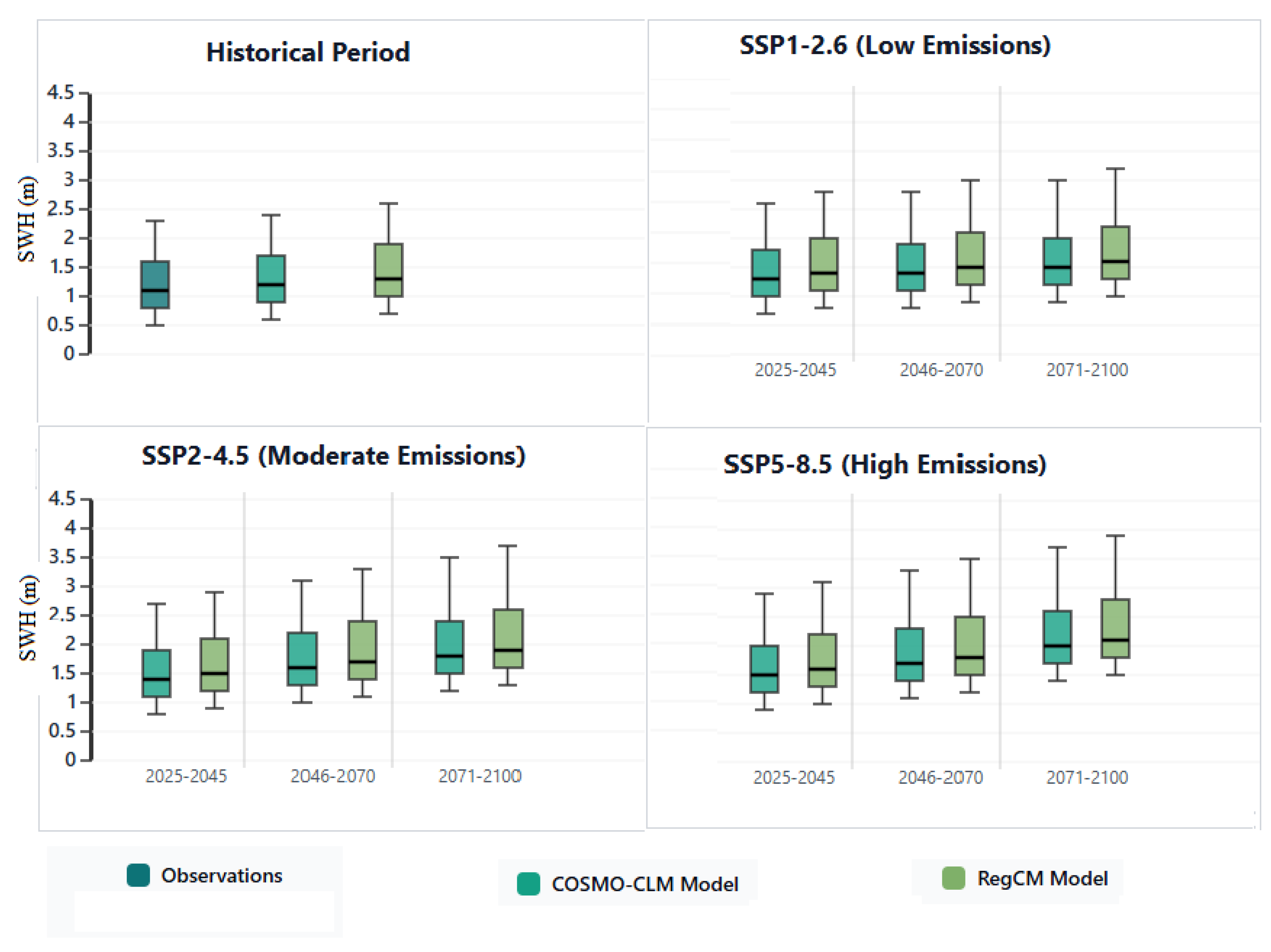Screen dimensions: 1271x952
Task: Click the RegCM Model legend swatch
Action: (x=953, y=878)
